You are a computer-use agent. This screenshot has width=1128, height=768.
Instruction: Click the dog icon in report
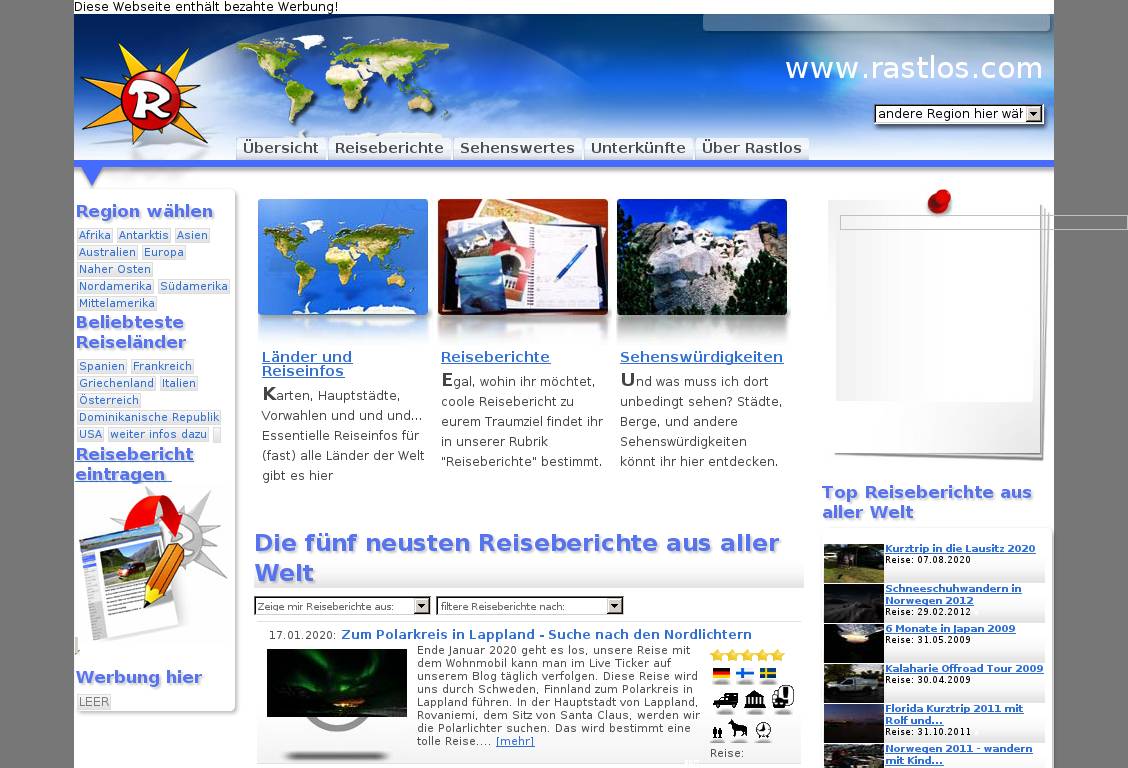click(738, 730)
